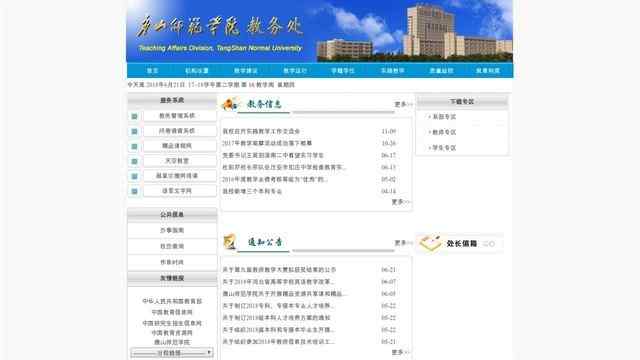The image size is (640, 360).
Task: Open the 唐山师范学院关于开展精品资源 notice
Action: pyautogui.click(x=284, y=293)
